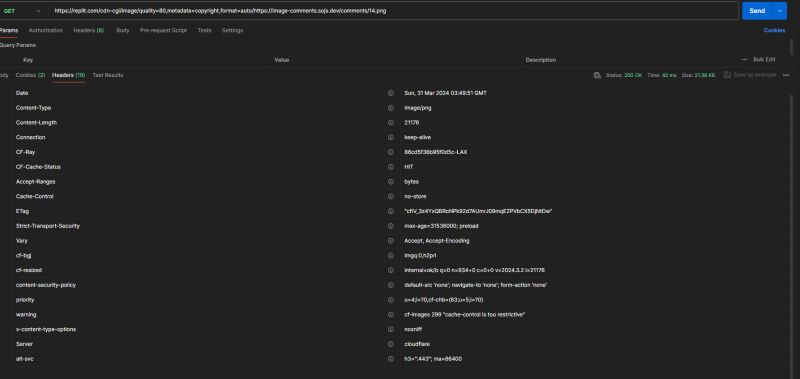Click info icon for alt-svc header
Viewport: 800px width, 379px height.
point(390,359)
